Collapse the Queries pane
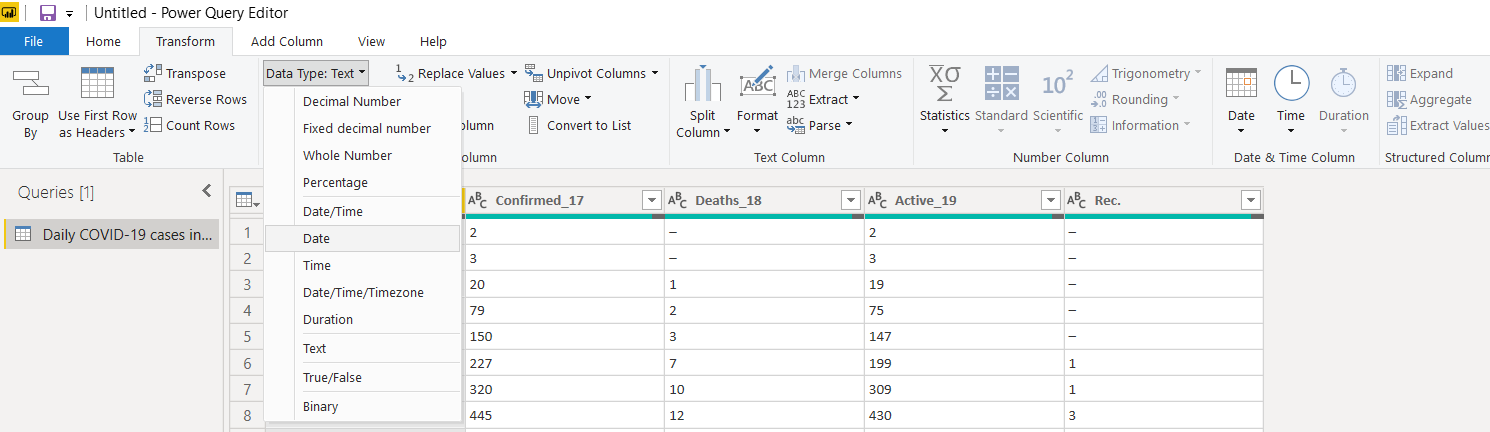Screen dimensions: 1490x432 207,191
